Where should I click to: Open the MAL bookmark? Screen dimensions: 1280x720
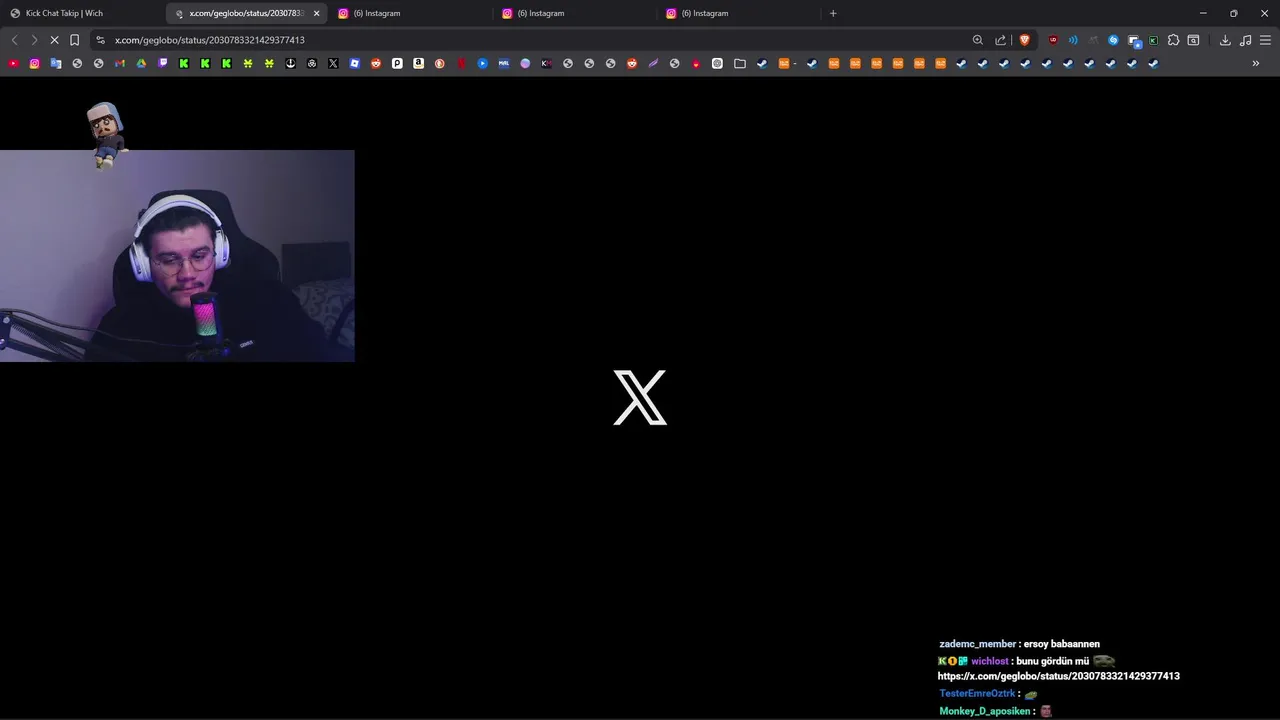504,63
